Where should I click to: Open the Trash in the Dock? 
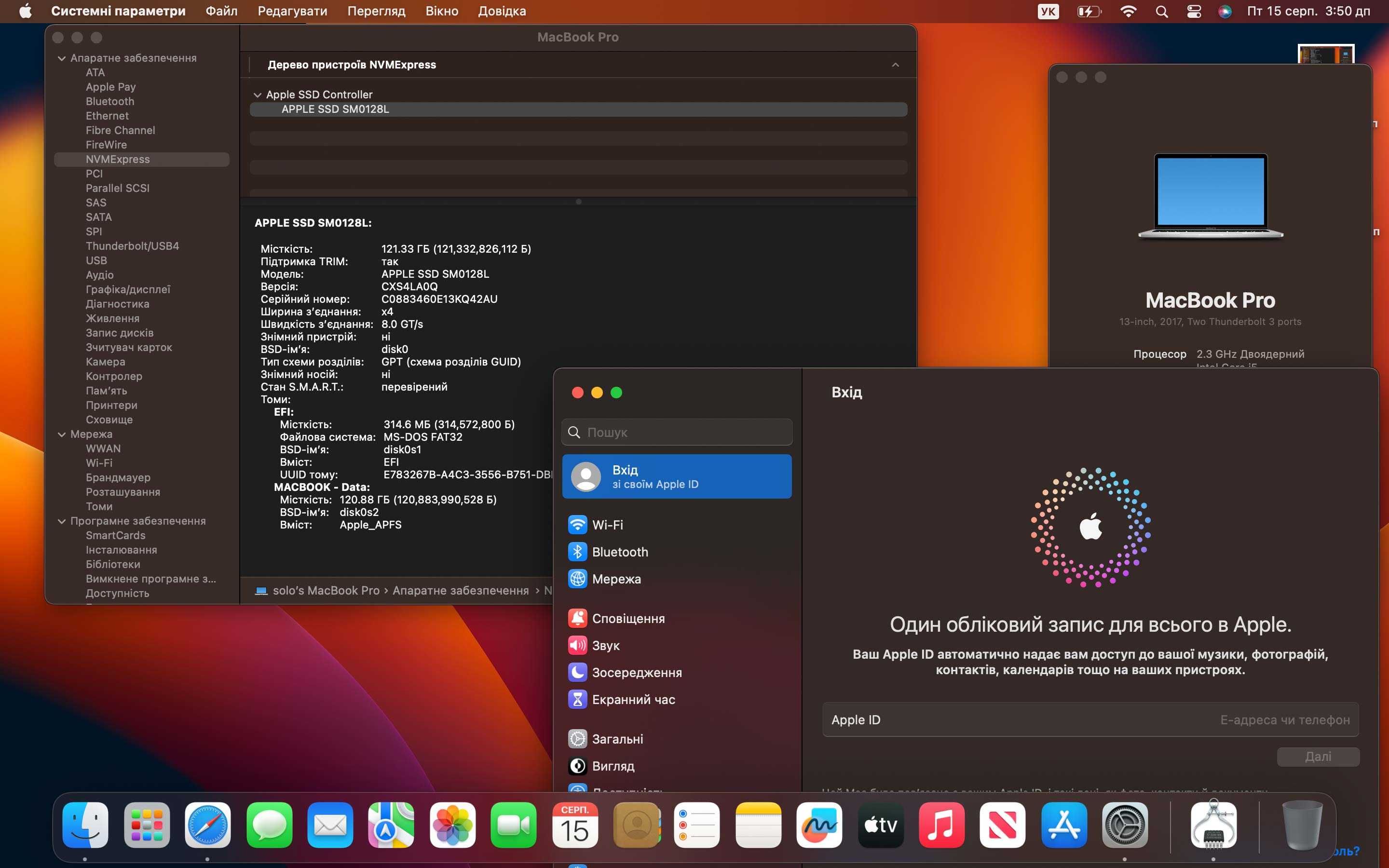(x=1302, y=825)
